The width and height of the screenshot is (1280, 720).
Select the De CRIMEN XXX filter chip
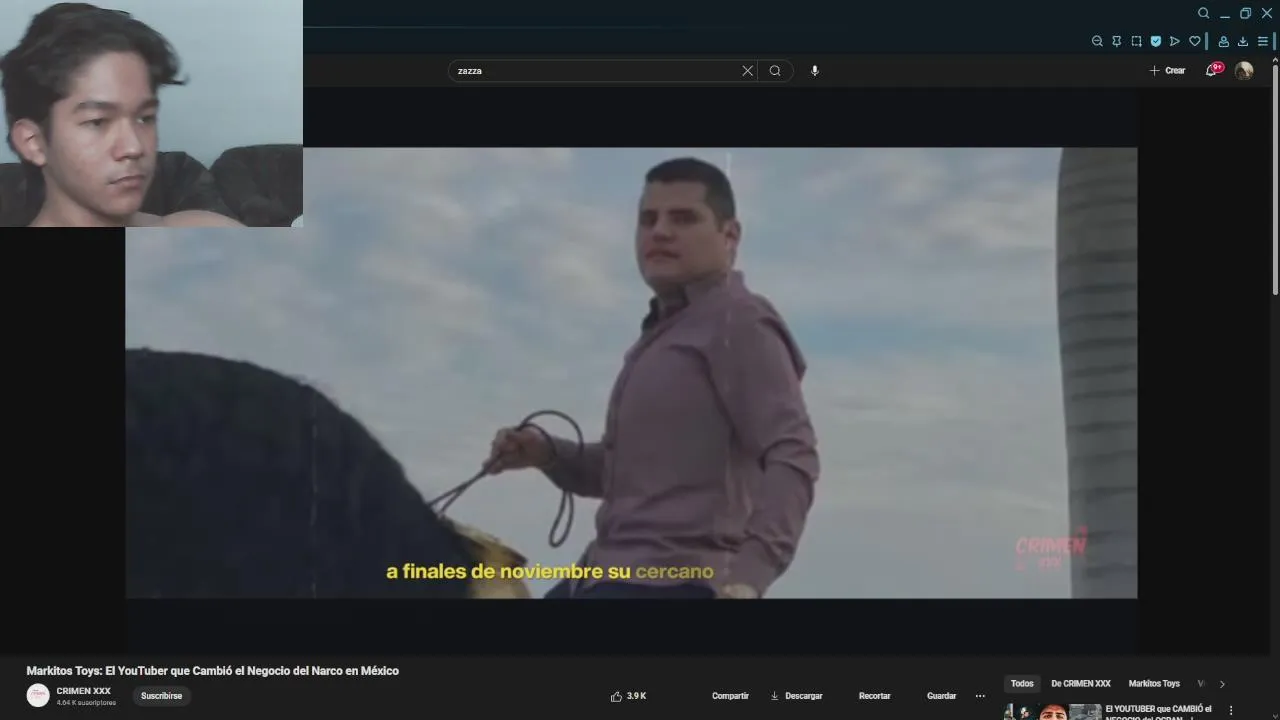1081,684
